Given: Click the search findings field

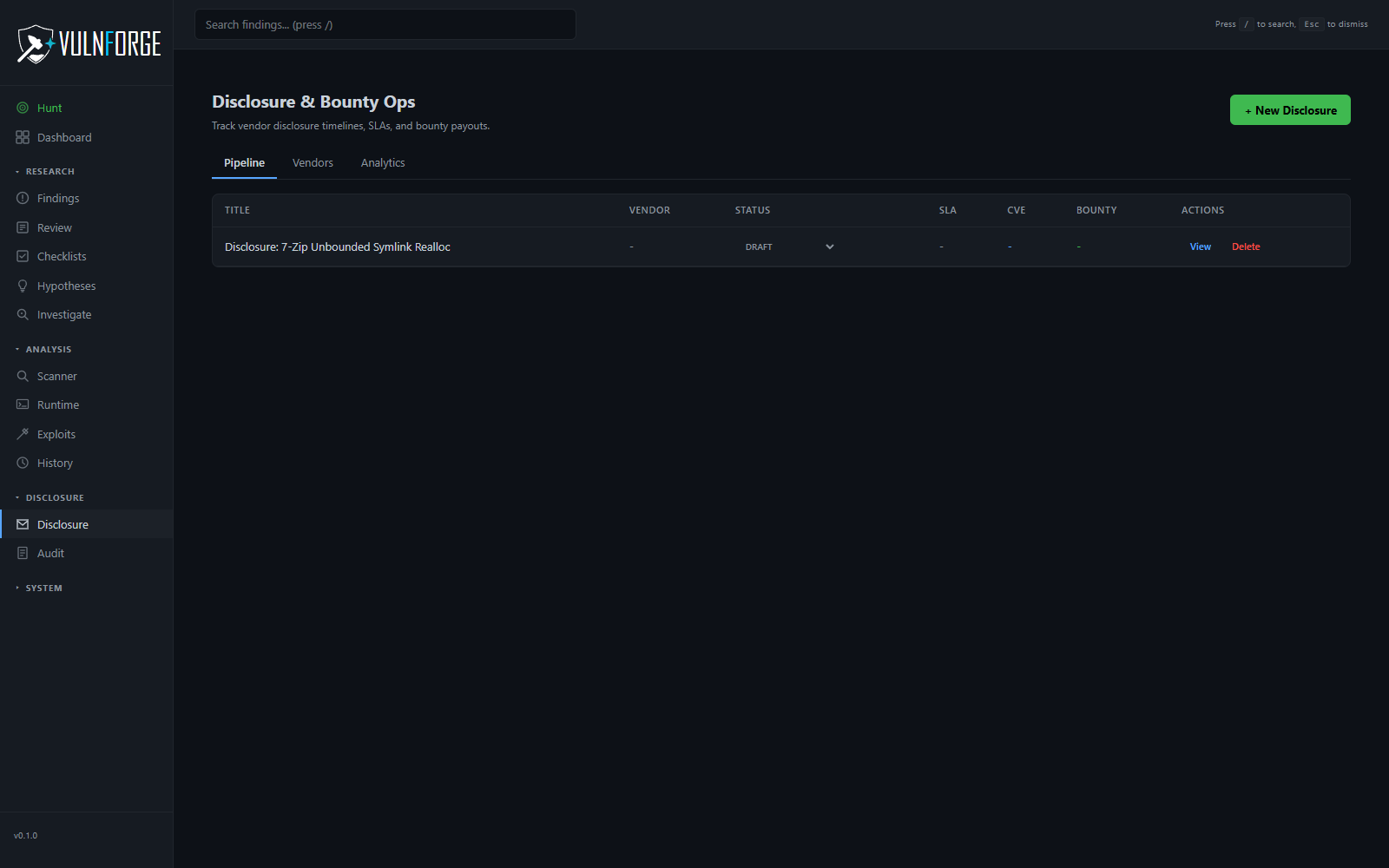Looking at the screenshot, I should (x=385, y=24).
